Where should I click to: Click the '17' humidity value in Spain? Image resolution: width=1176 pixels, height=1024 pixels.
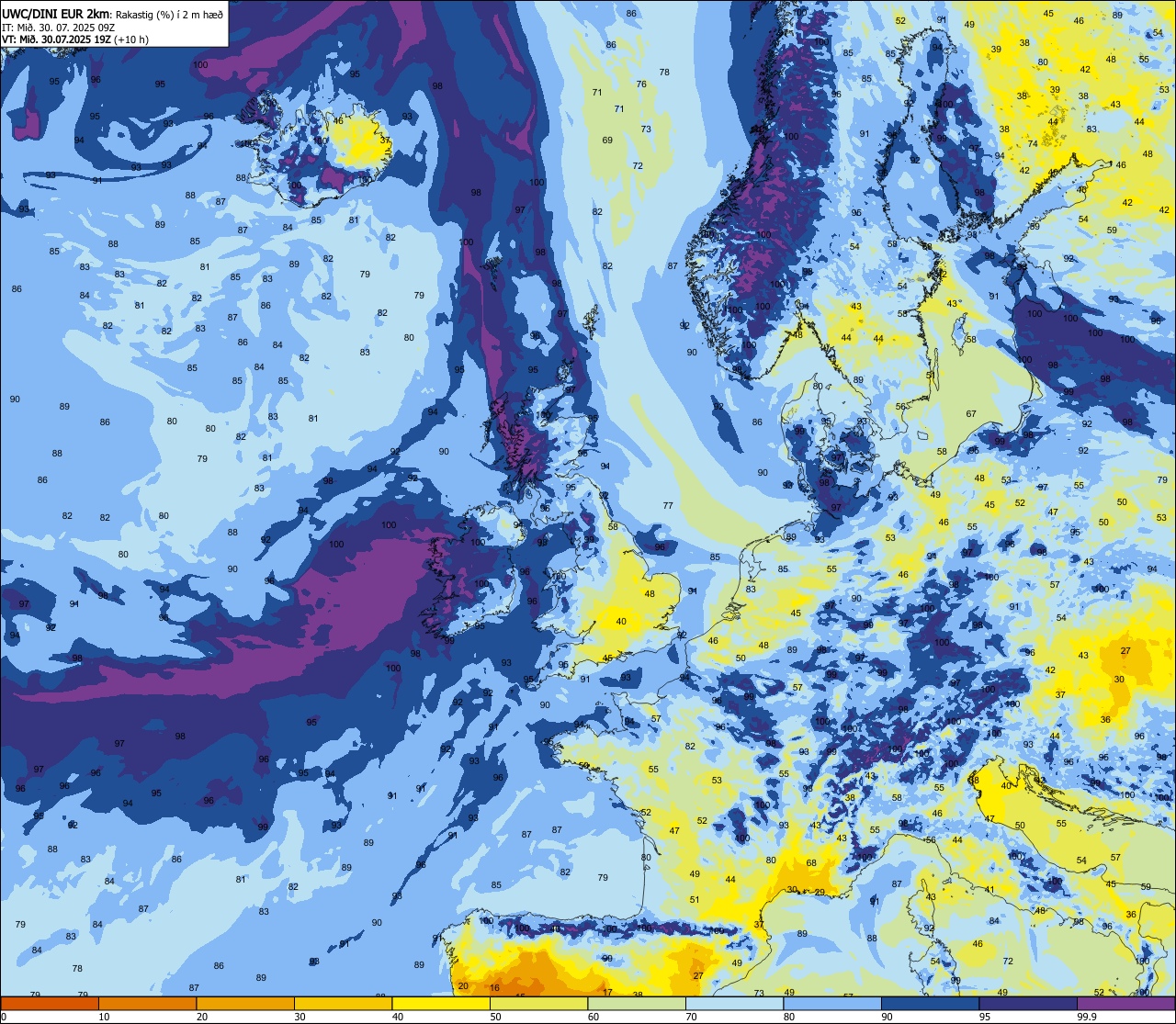click(x=607, y=993)
